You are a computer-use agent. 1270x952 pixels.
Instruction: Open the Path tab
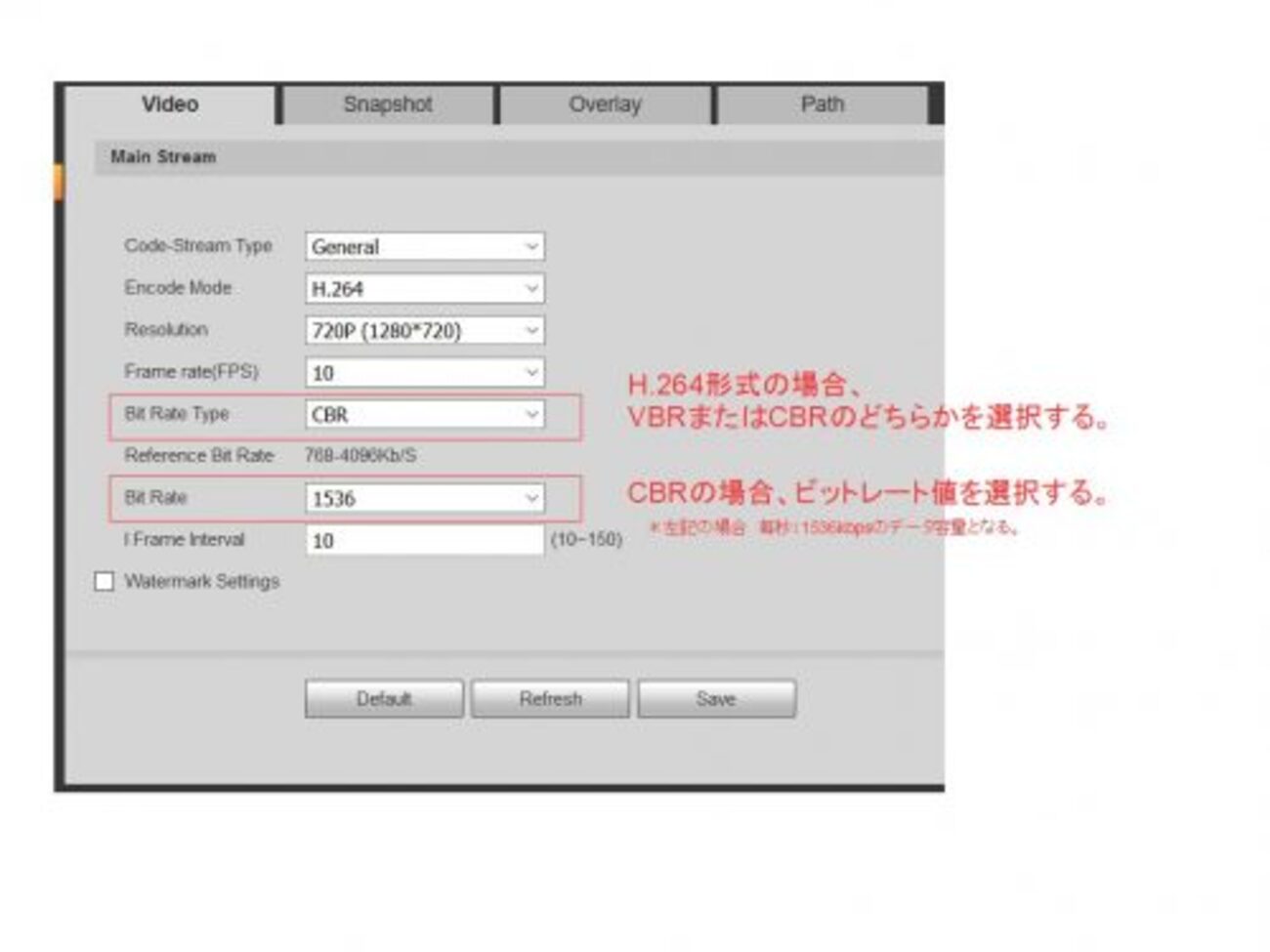click(x=822, y=104)
